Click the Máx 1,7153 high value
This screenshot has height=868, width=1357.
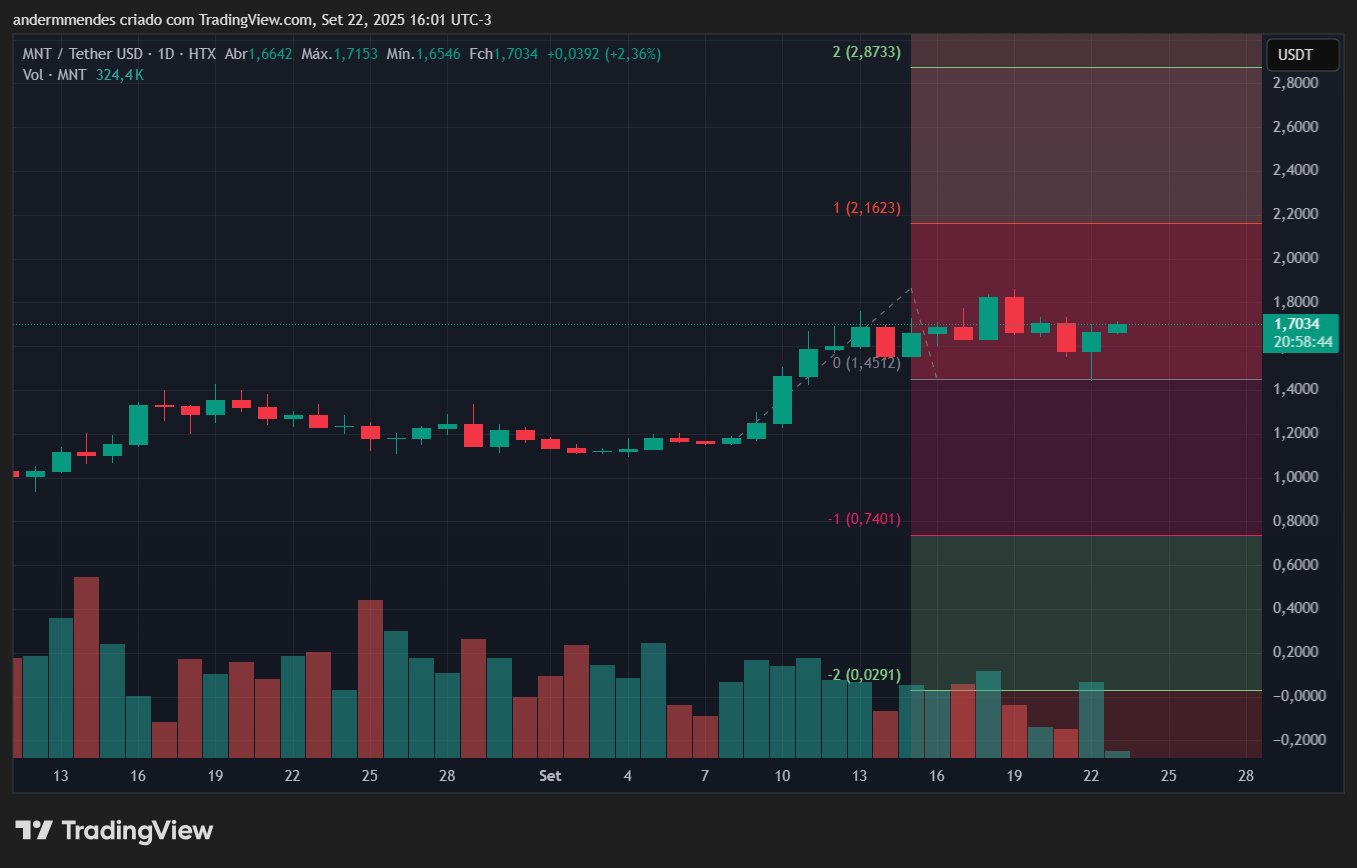(x=354, y=54)
